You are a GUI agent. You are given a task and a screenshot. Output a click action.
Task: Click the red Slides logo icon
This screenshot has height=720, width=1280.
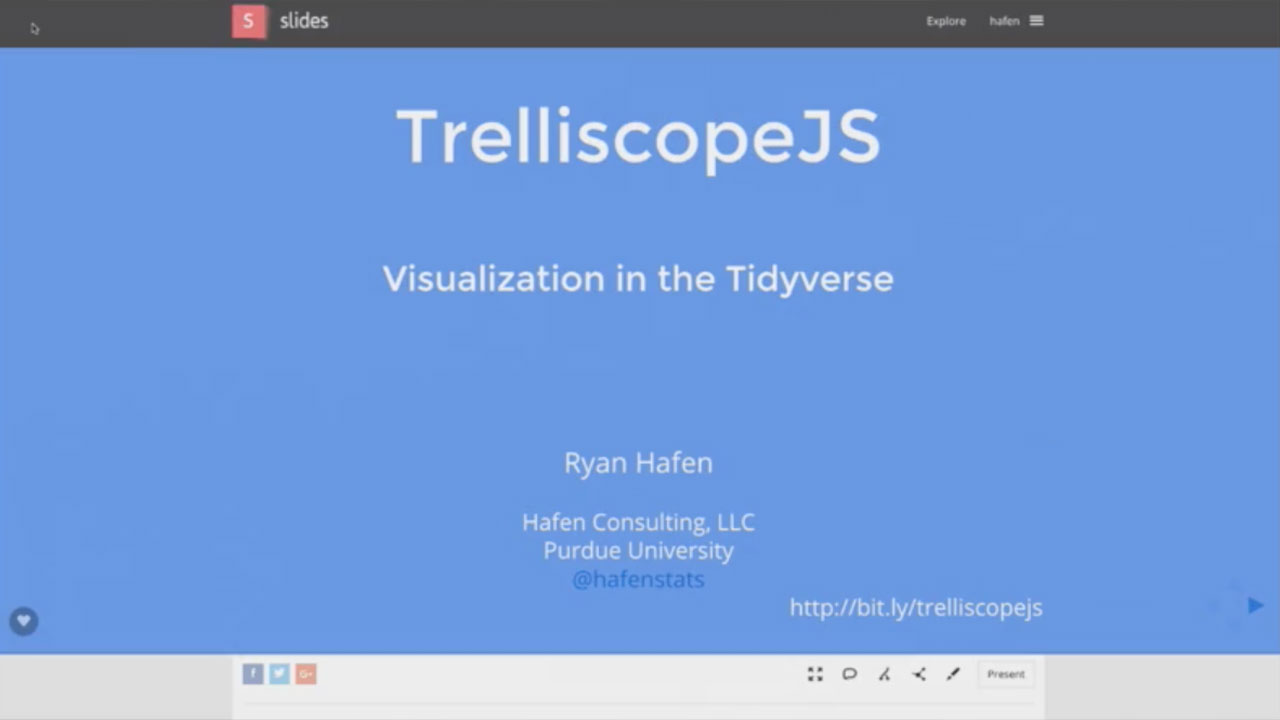[x=249, y=21]
